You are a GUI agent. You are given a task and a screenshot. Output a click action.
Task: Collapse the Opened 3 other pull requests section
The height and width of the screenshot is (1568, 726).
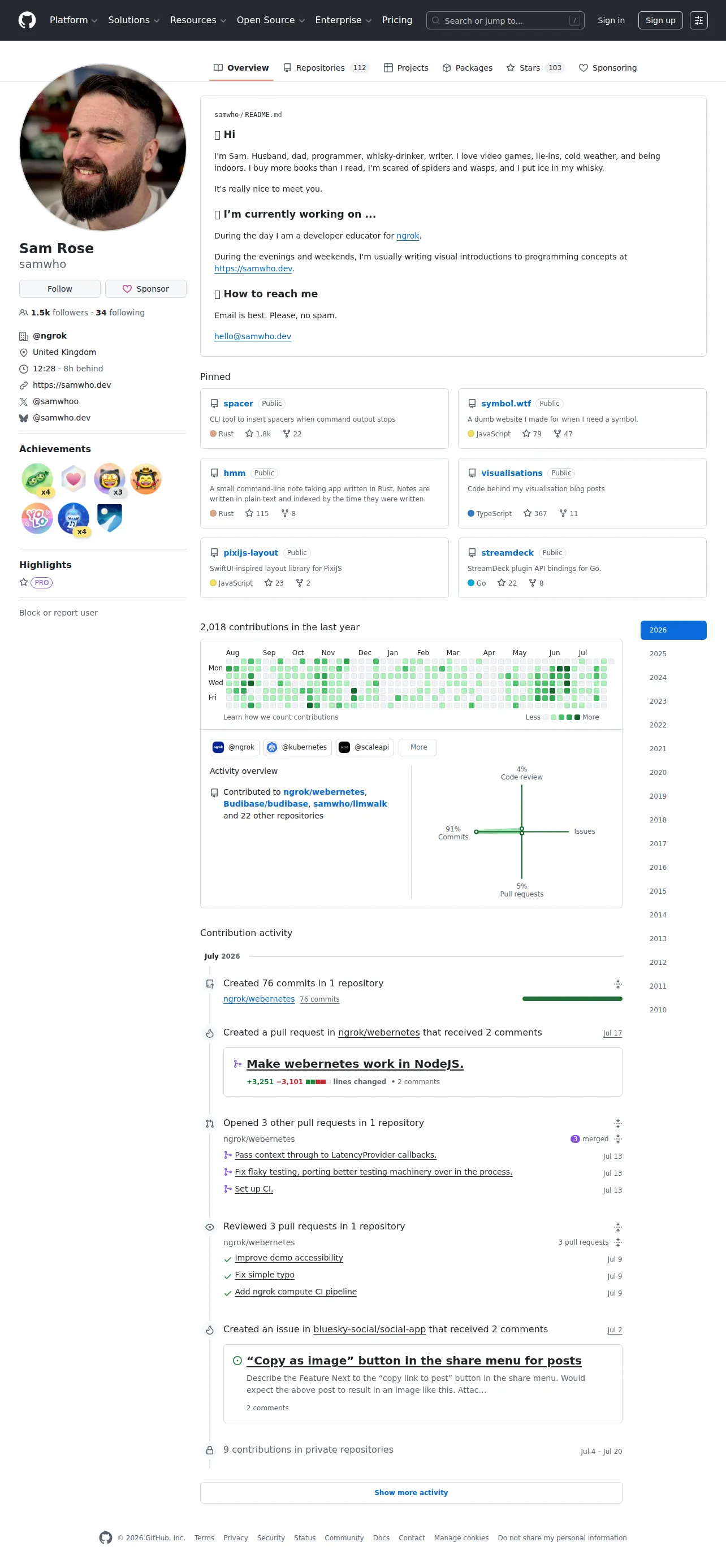pyautogui.click(x=617, y=1123)
